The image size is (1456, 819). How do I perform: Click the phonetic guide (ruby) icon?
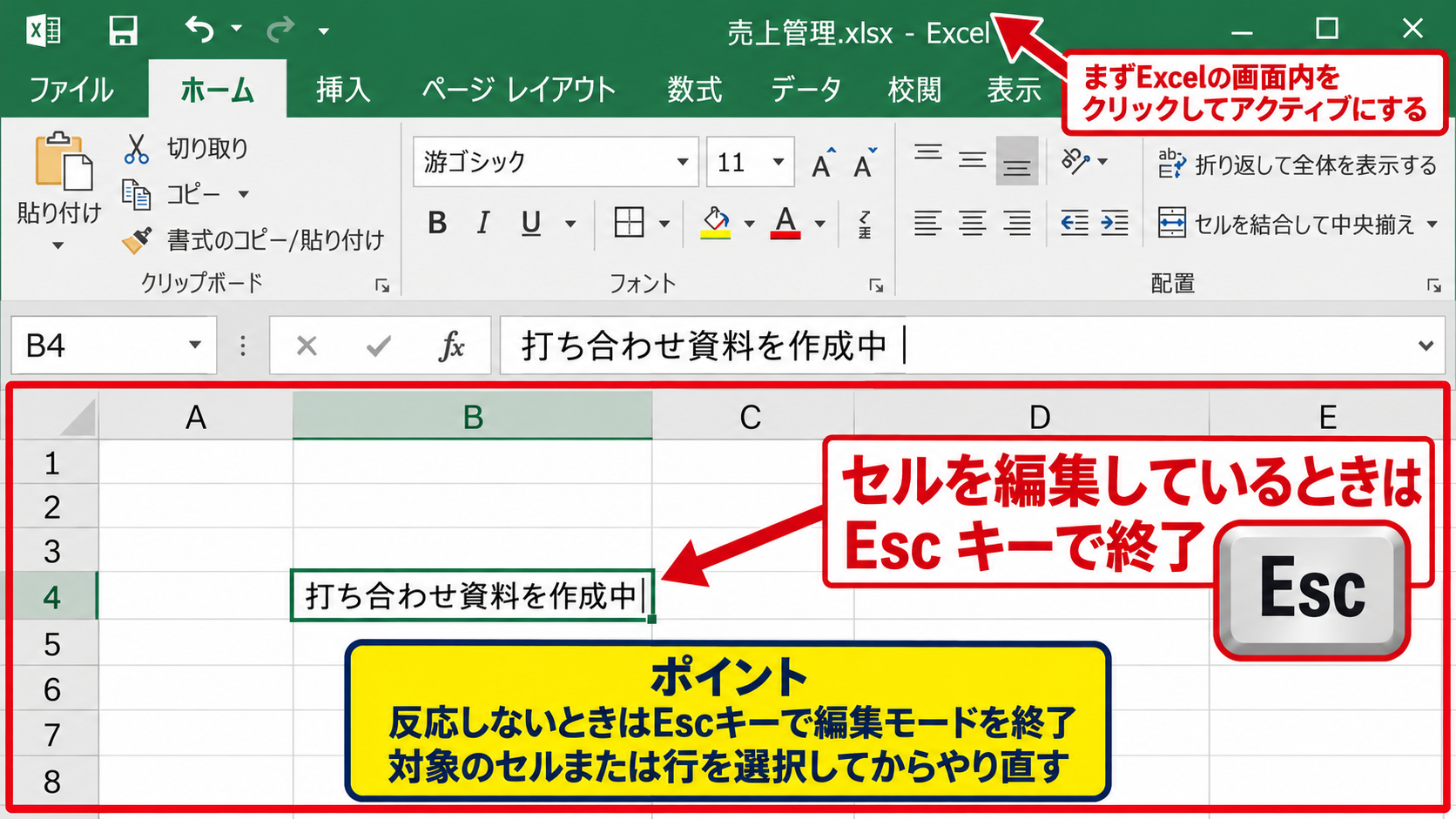(865, 224)
